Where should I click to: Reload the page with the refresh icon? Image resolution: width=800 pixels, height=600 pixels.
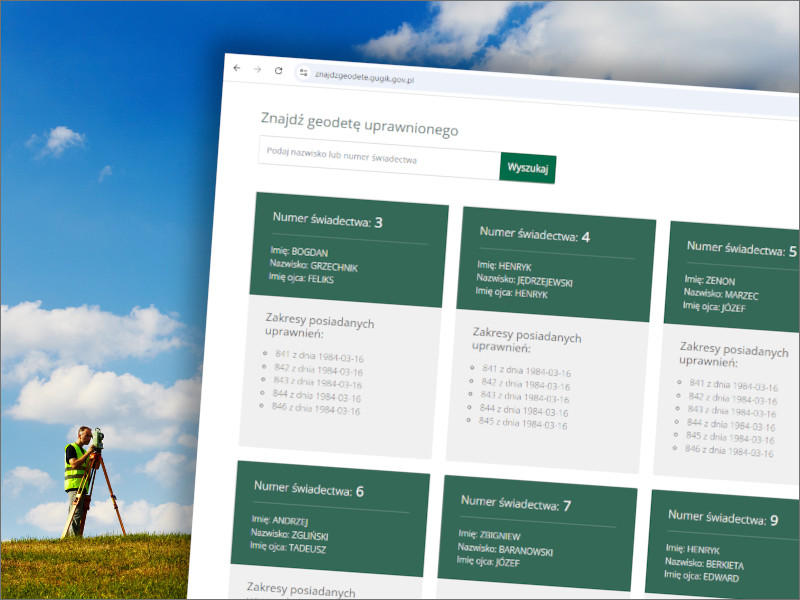[279, 70]
